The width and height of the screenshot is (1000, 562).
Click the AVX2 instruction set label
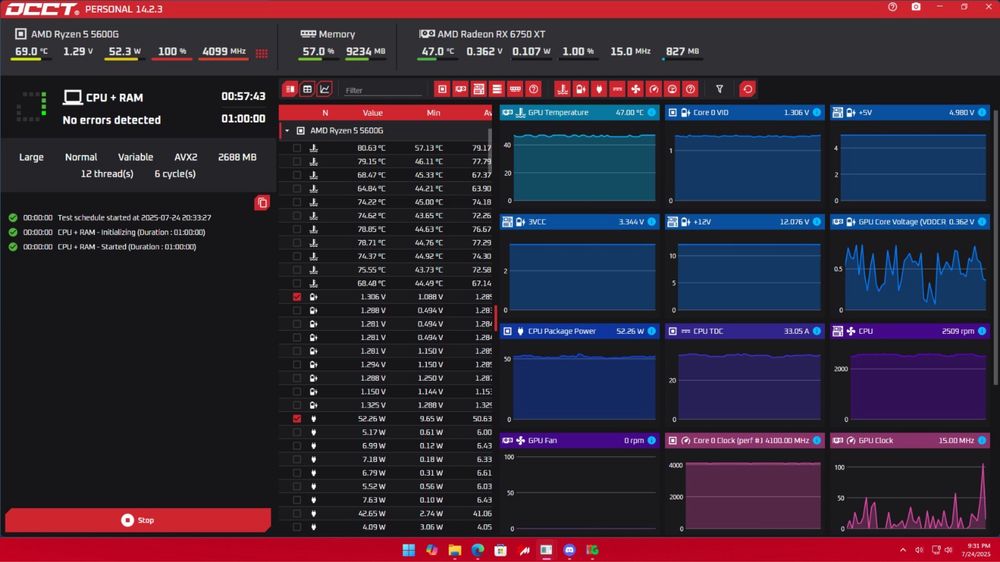point(186,157)
